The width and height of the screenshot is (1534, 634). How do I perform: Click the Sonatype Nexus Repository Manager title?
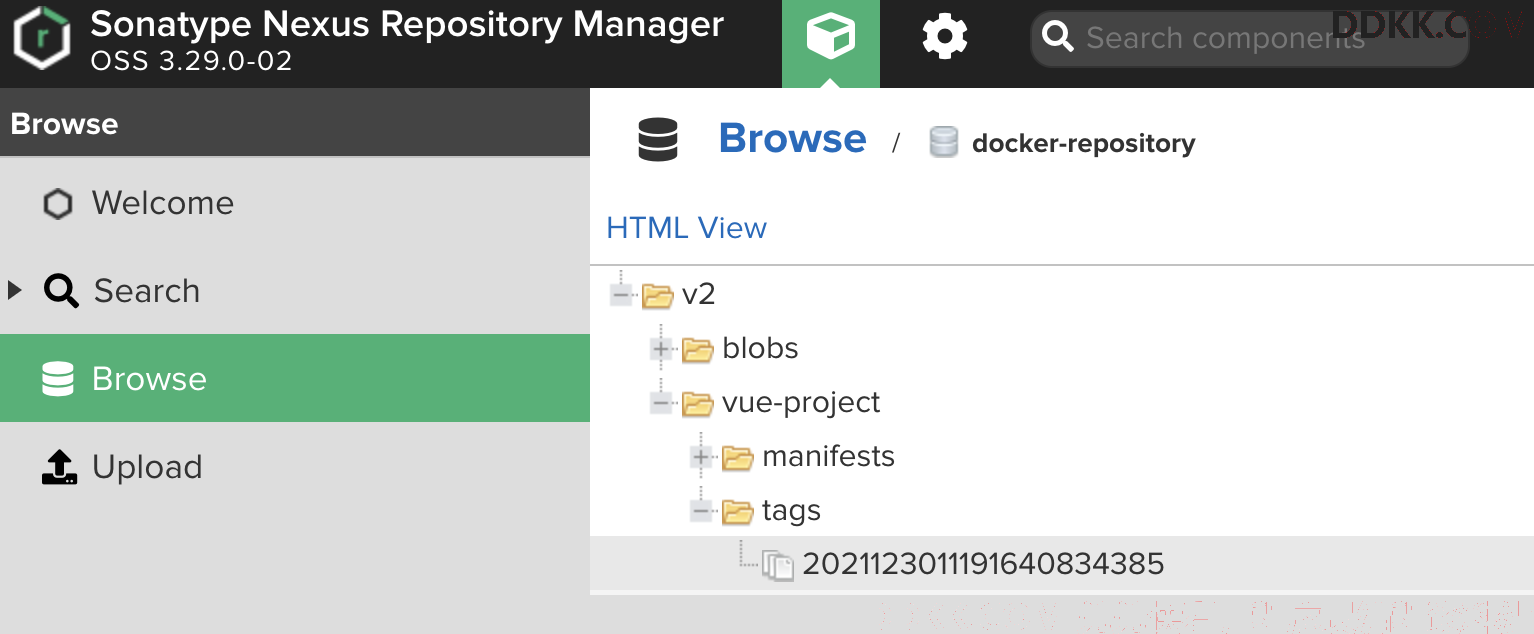tap(406, 24)
